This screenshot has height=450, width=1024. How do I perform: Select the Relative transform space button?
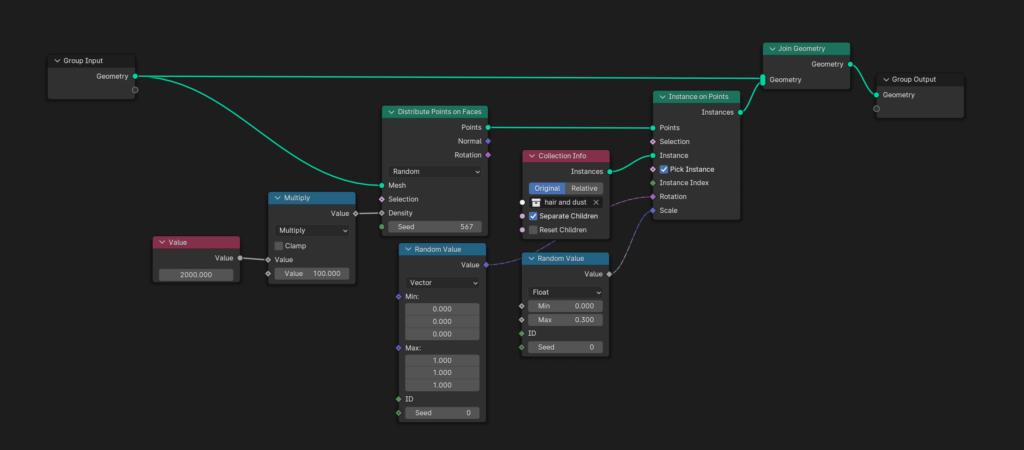pos(584,188)
